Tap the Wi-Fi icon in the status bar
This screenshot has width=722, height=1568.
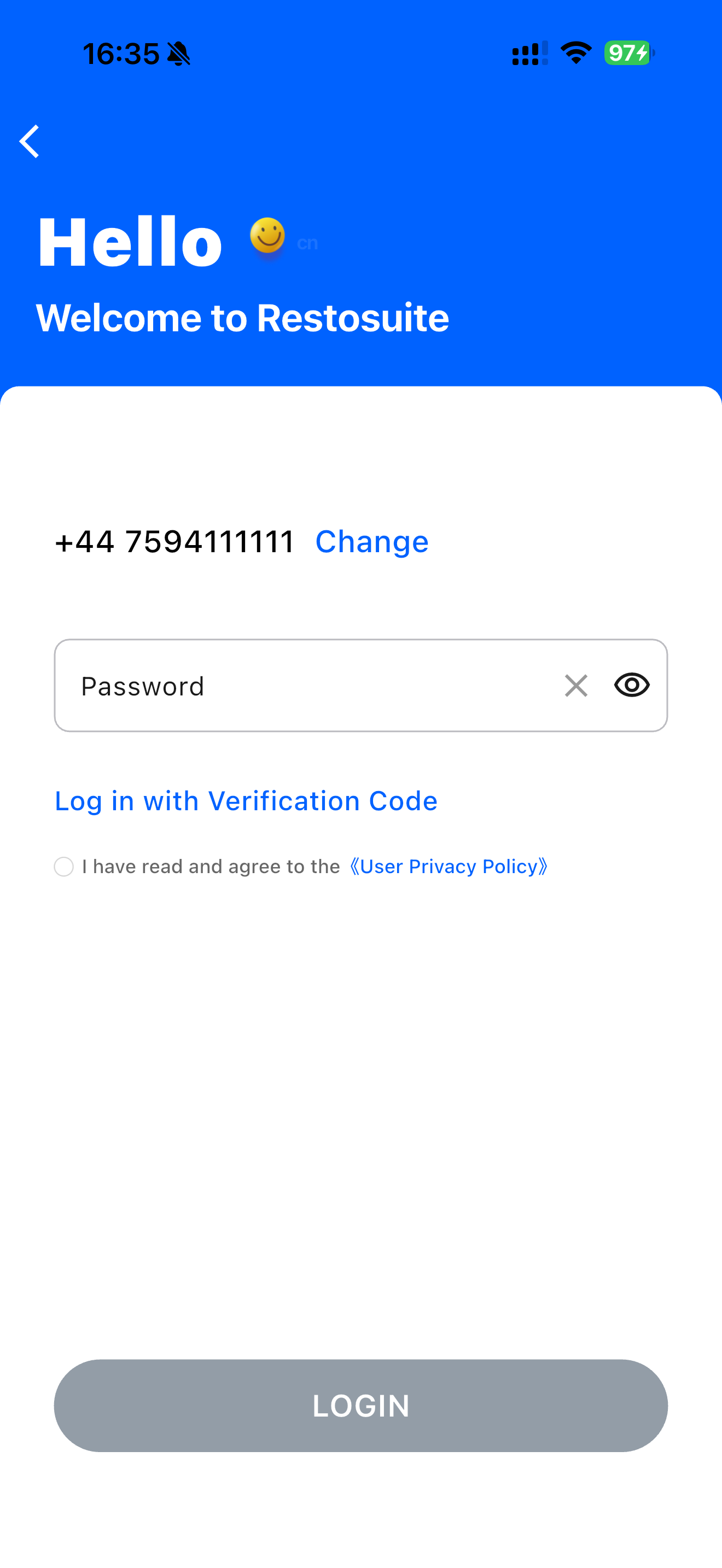pyautogui.click(x=576, y=53)
